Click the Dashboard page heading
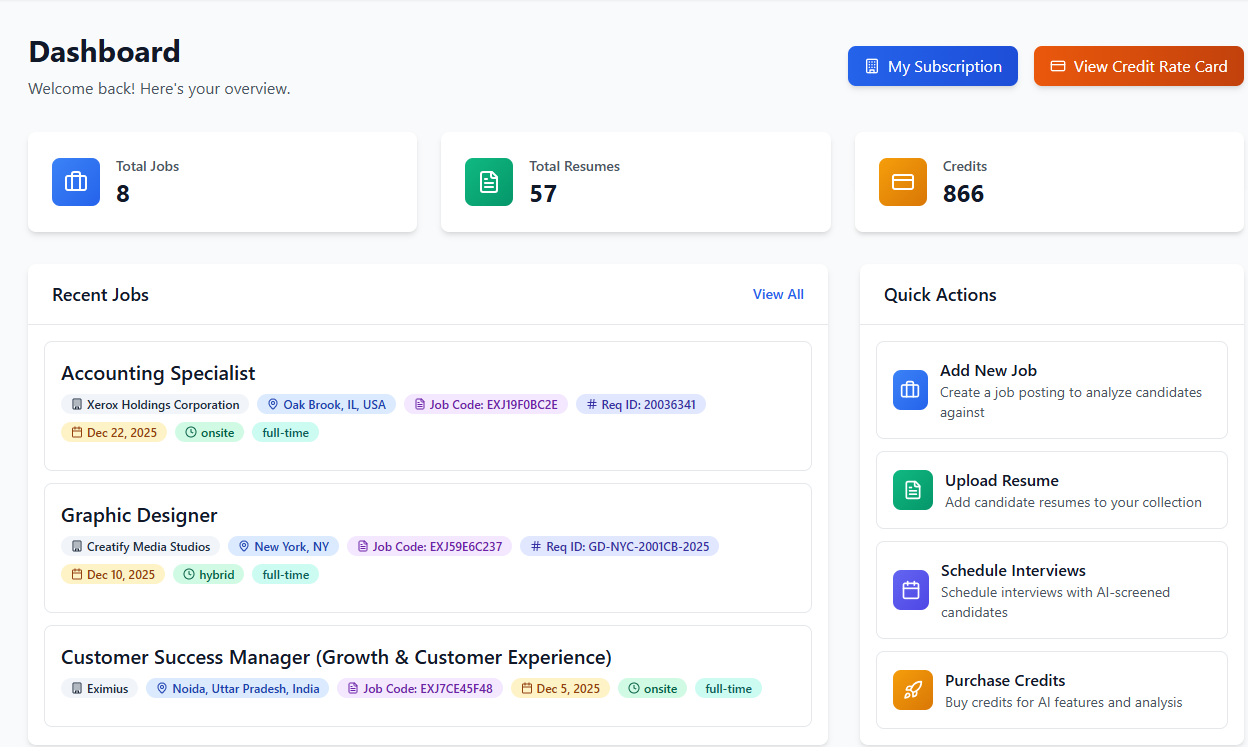 click(x=104, y=51)
